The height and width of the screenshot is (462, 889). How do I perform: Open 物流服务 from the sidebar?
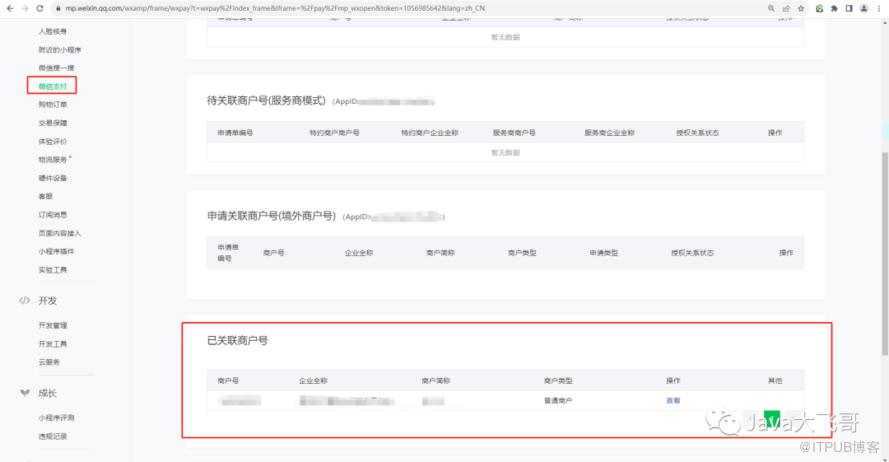(x=53, y=160)
